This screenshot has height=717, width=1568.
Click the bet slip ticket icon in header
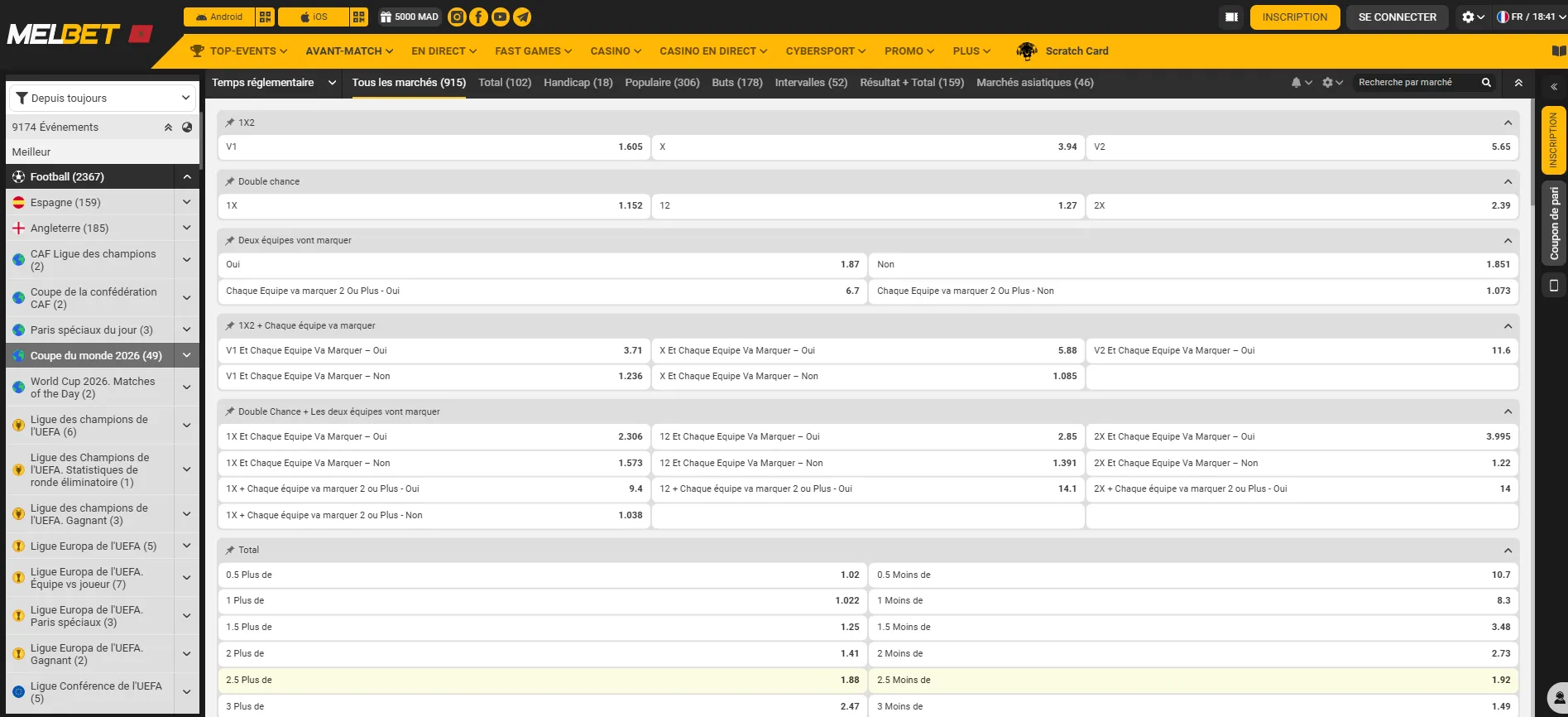coord(1231,17)
